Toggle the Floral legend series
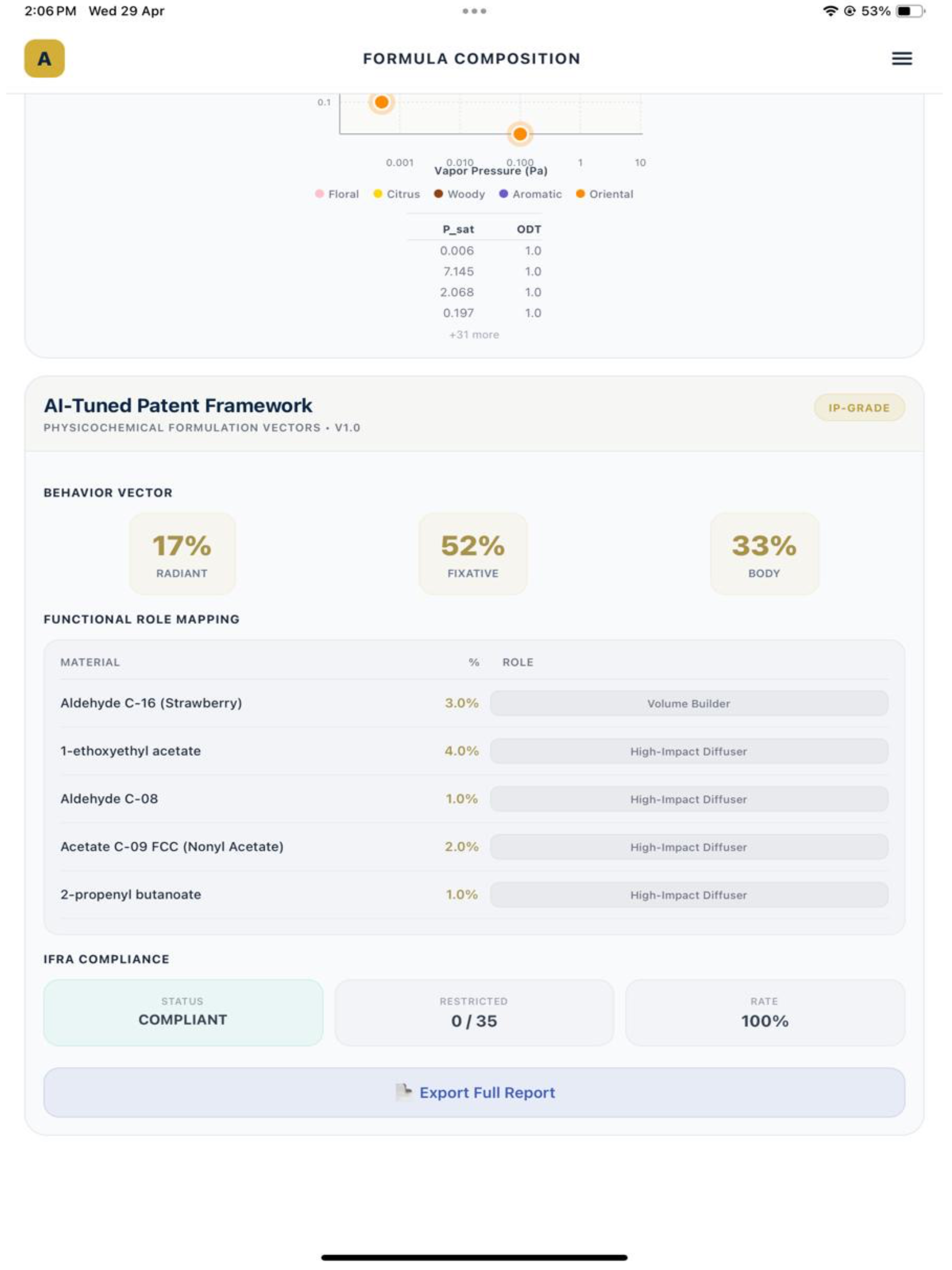The height and width of the screenshot is (1270, 952). point(337,194)
